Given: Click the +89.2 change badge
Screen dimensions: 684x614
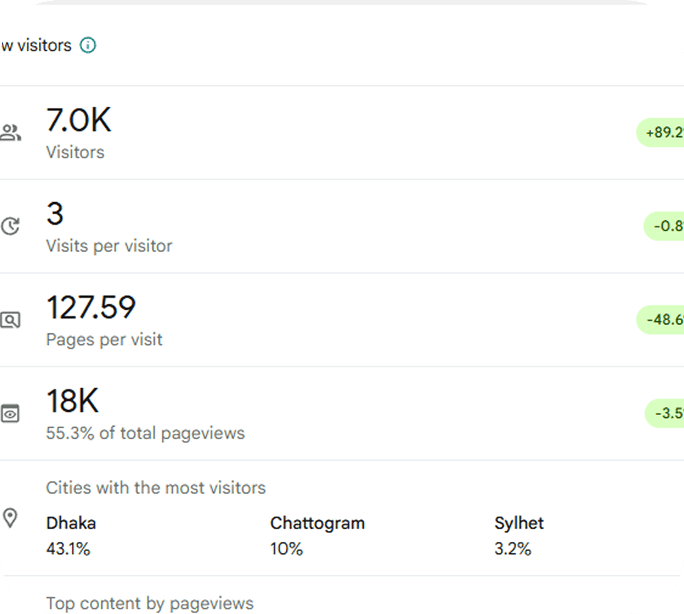Looking at the screenshot, I should click(660, 133).
